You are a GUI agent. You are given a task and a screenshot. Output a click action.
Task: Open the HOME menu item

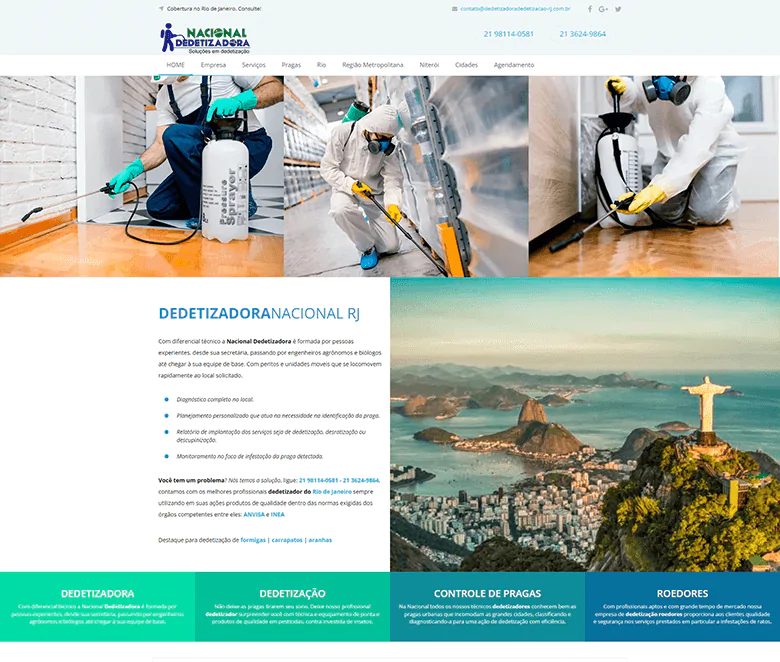click(x=176, y=65)
